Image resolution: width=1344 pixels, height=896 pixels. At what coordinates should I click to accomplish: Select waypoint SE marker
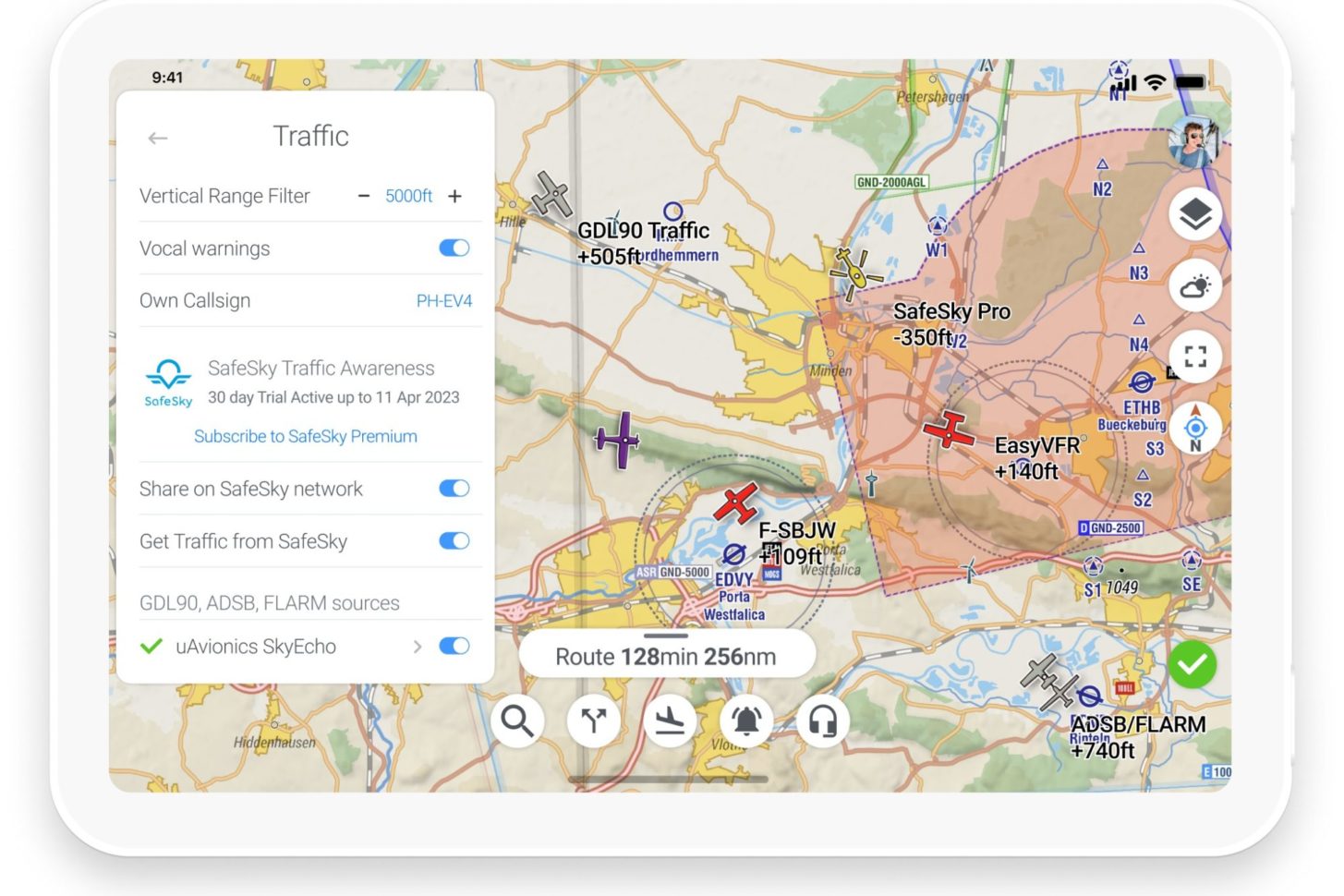1192,560
